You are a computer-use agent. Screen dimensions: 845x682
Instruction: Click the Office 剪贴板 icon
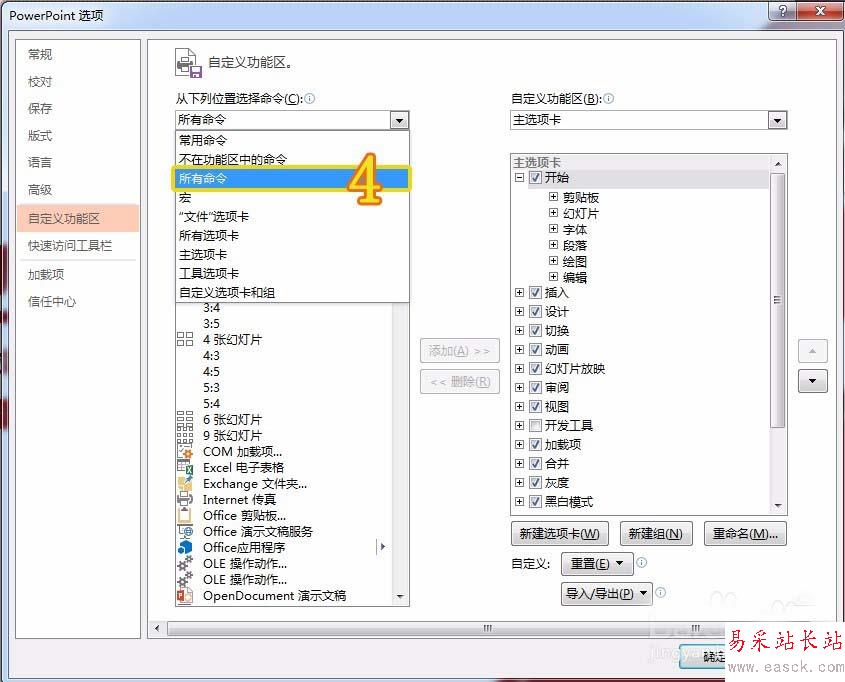coord(185,515)
